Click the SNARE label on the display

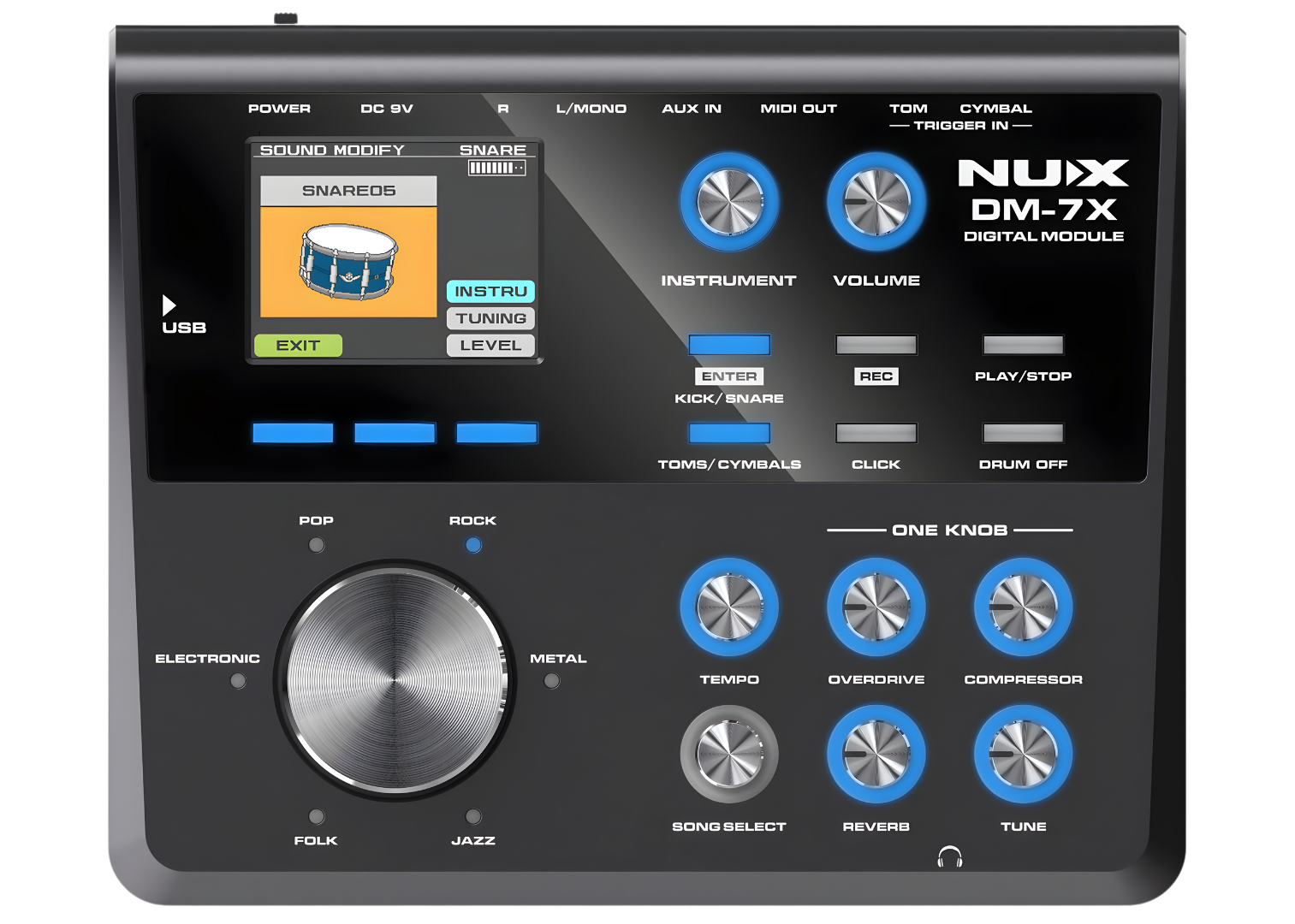(x=493, y=150)
